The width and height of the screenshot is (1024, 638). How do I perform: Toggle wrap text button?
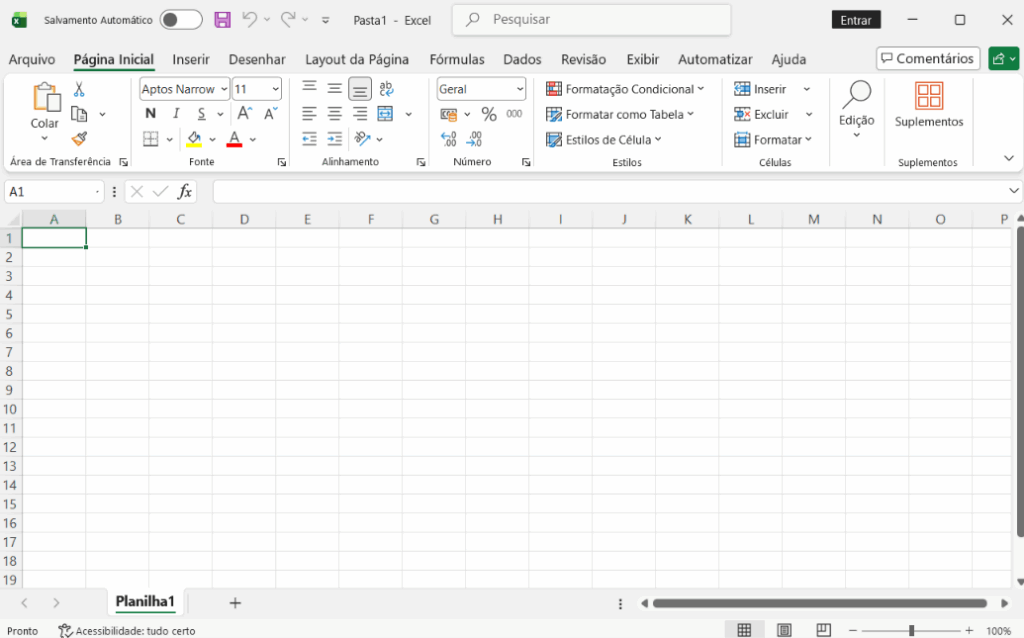click(x=386, y=88)
